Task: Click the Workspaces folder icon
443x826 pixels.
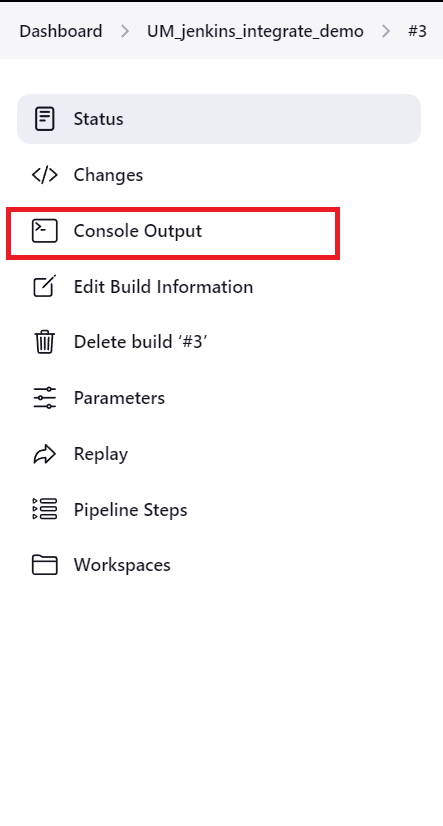Action: 45,565
